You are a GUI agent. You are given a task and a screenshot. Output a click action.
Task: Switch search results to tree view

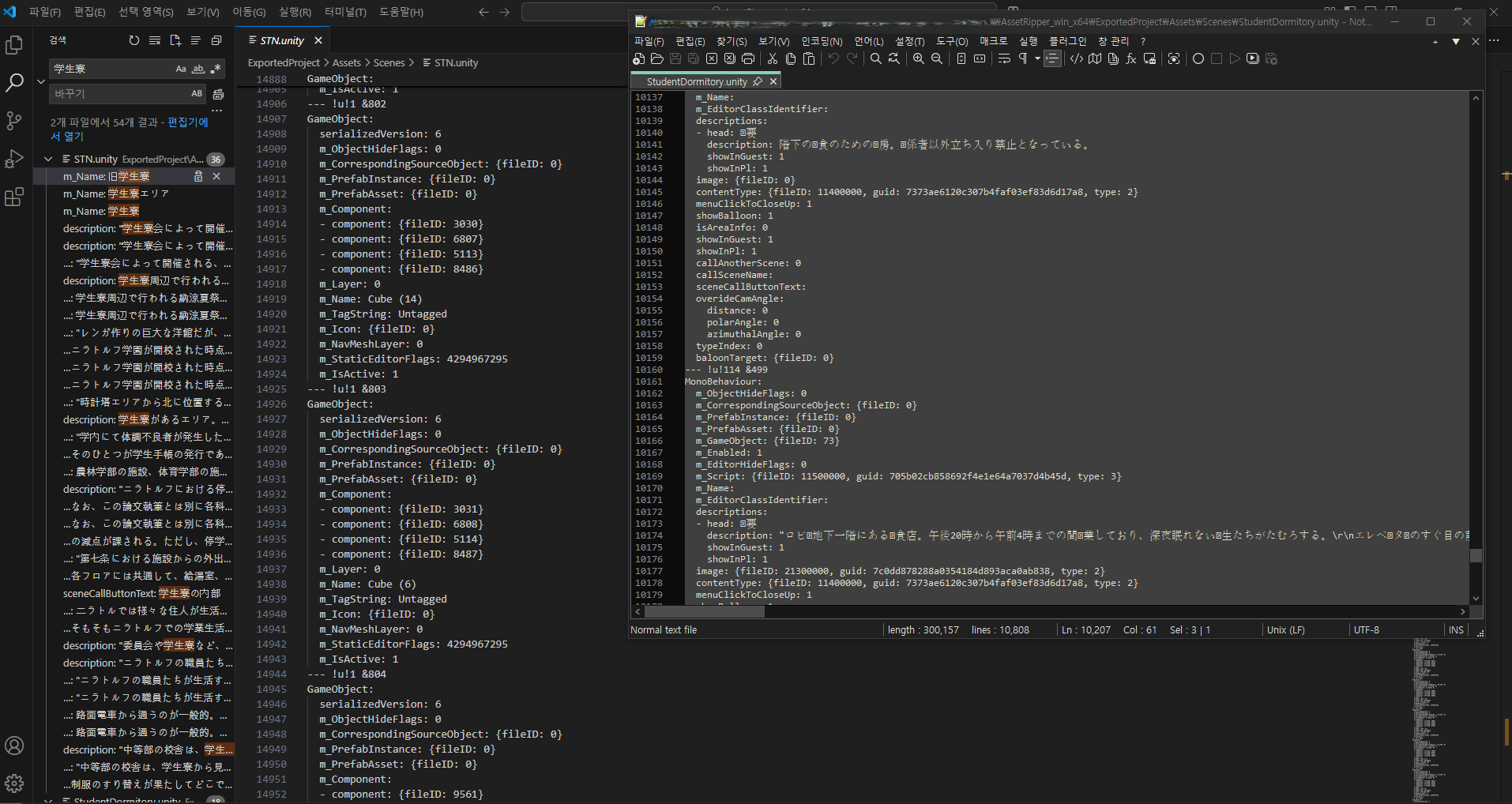[x=196, y=40]
